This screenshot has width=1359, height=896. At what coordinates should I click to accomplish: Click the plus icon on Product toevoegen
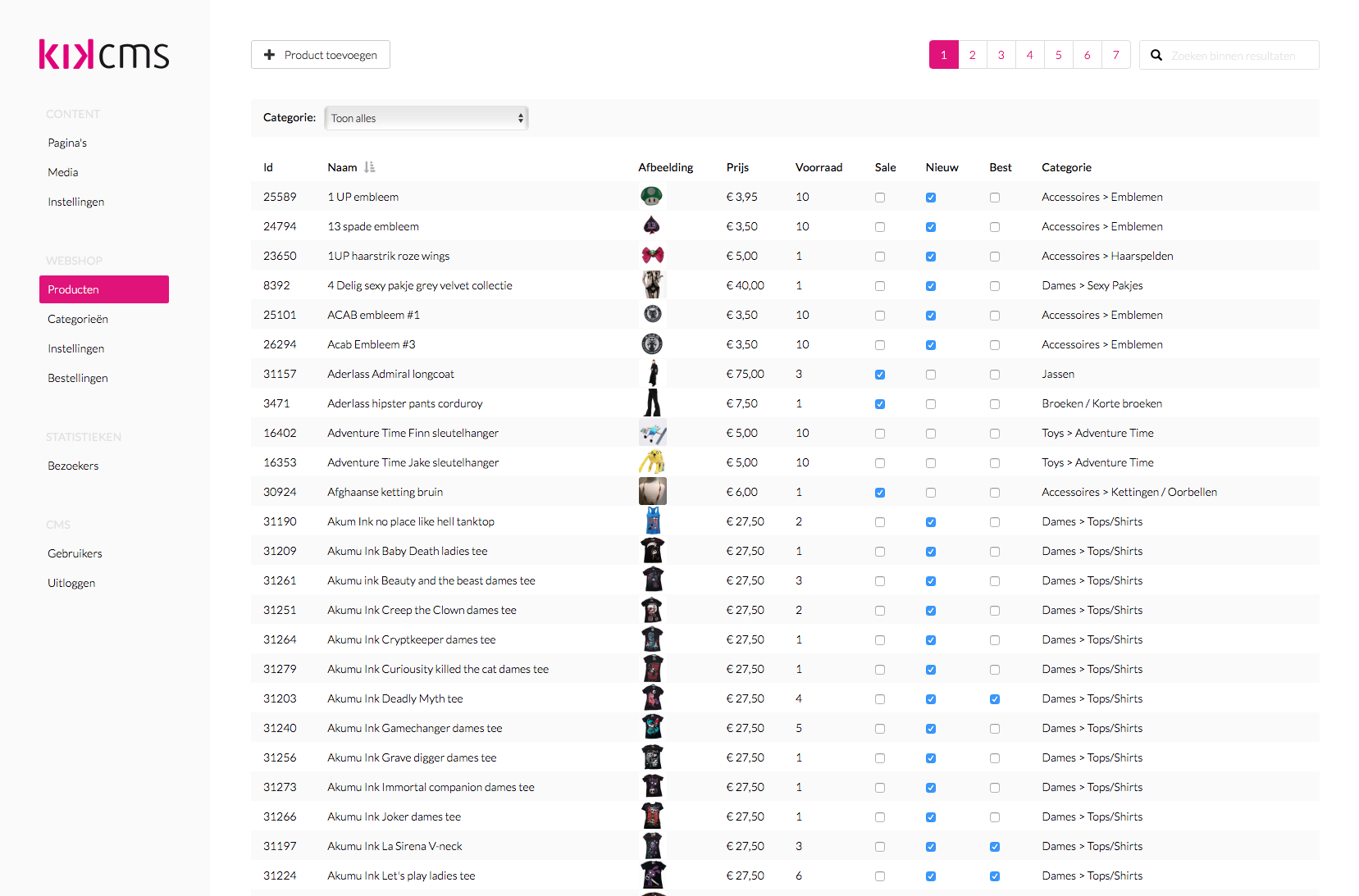[270, 54]
